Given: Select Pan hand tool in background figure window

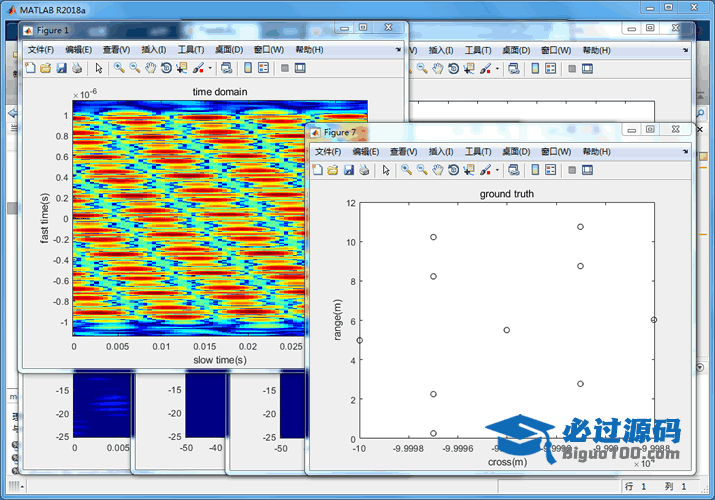Looking at the screenshot, I should tap(438, 69).
